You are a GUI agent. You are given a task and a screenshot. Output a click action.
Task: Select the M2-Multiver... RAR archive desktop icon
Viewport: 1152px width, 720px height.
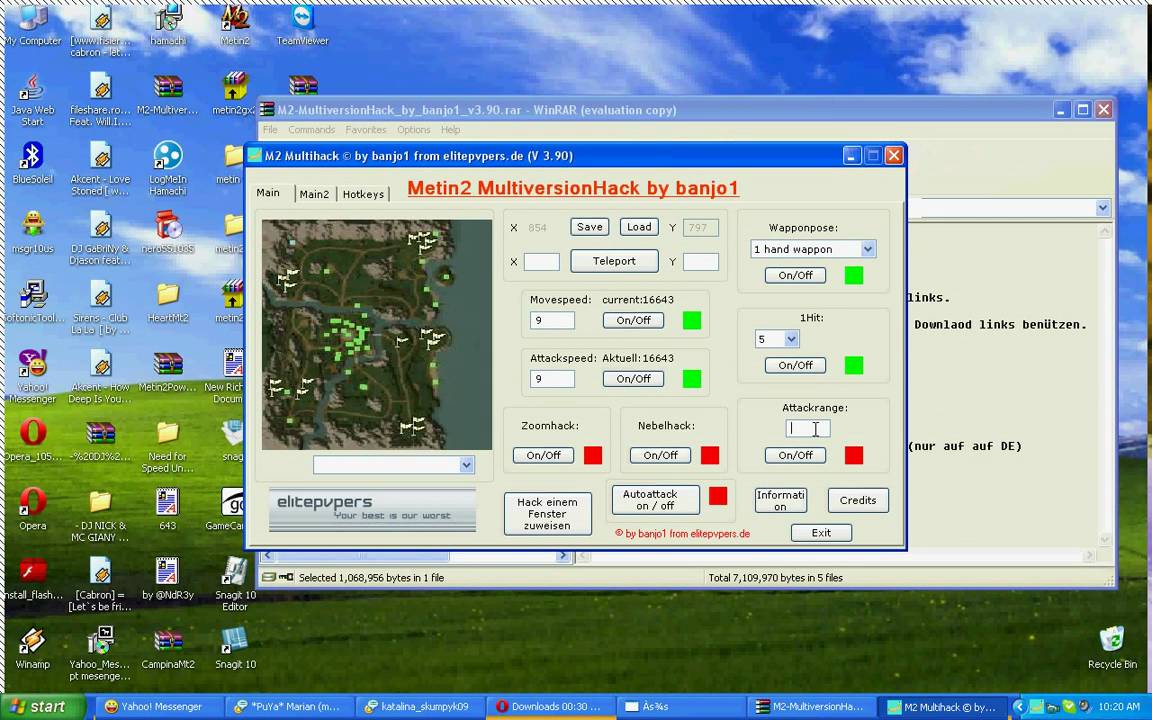[x=168, y=93]
